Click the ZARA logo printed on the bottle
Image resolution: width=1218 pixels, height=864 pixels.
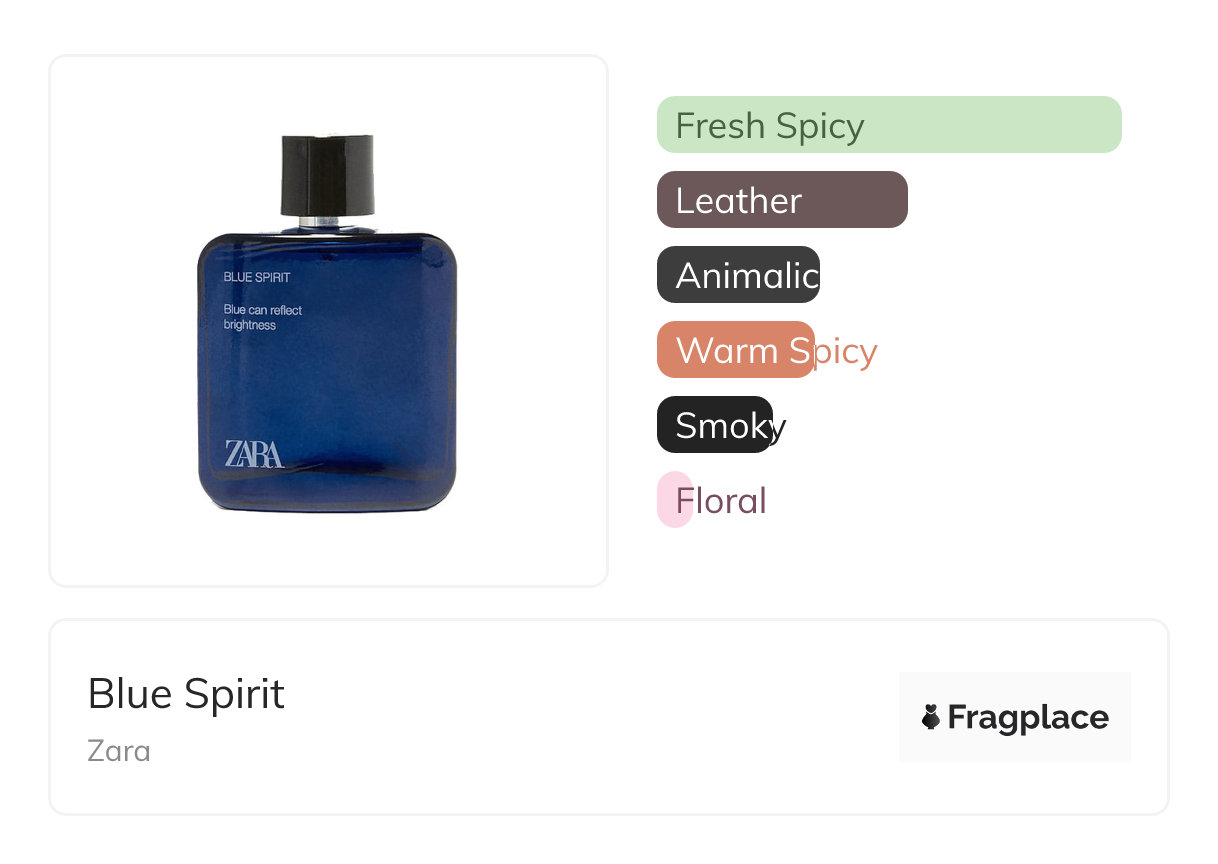(254, 454)
